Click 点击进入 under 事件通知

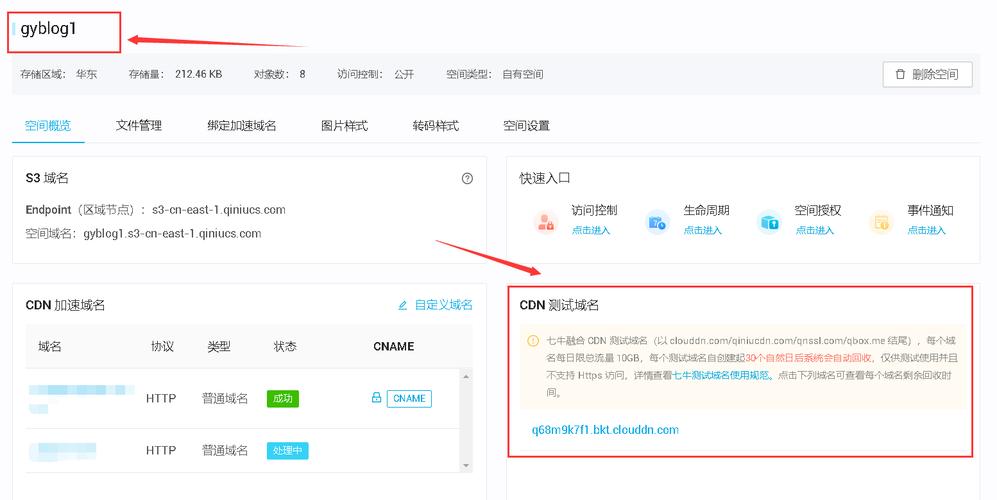tap(926, 230)
